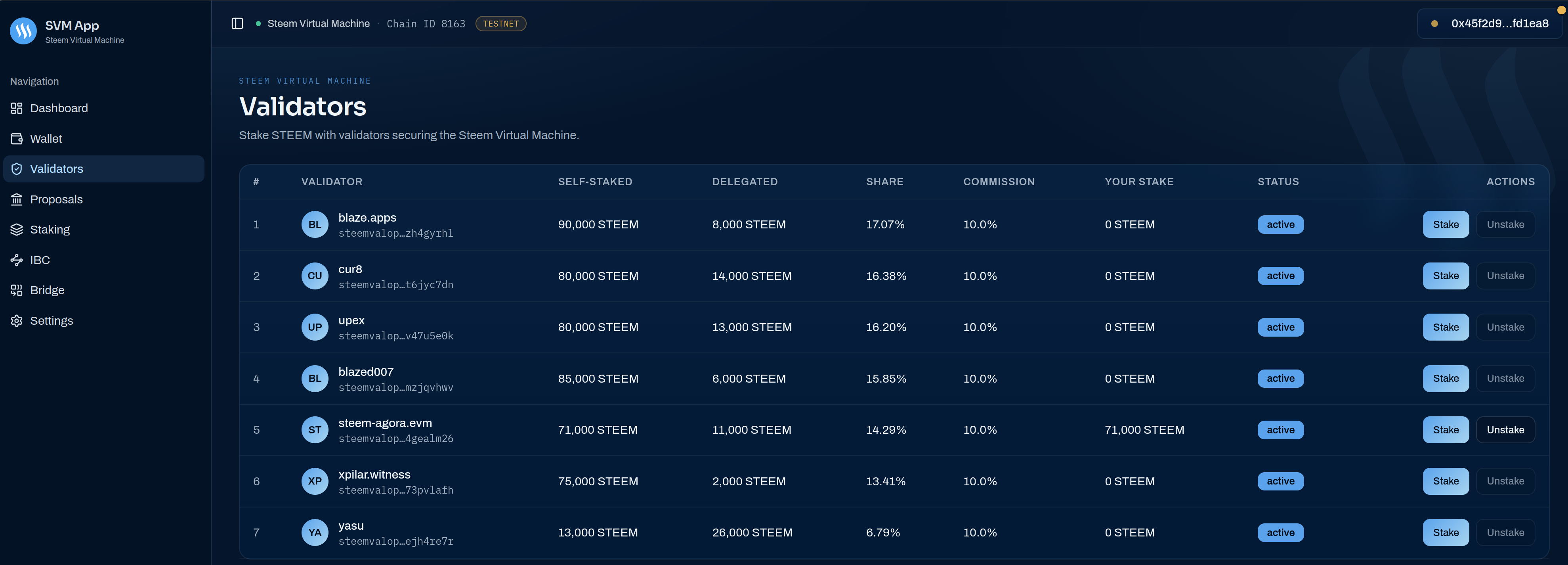This screenshot has height=565, width=1568.
Task: Click the XP avatar for xpilar.witness
Action: pyautogui.click(x=315, y=481)
